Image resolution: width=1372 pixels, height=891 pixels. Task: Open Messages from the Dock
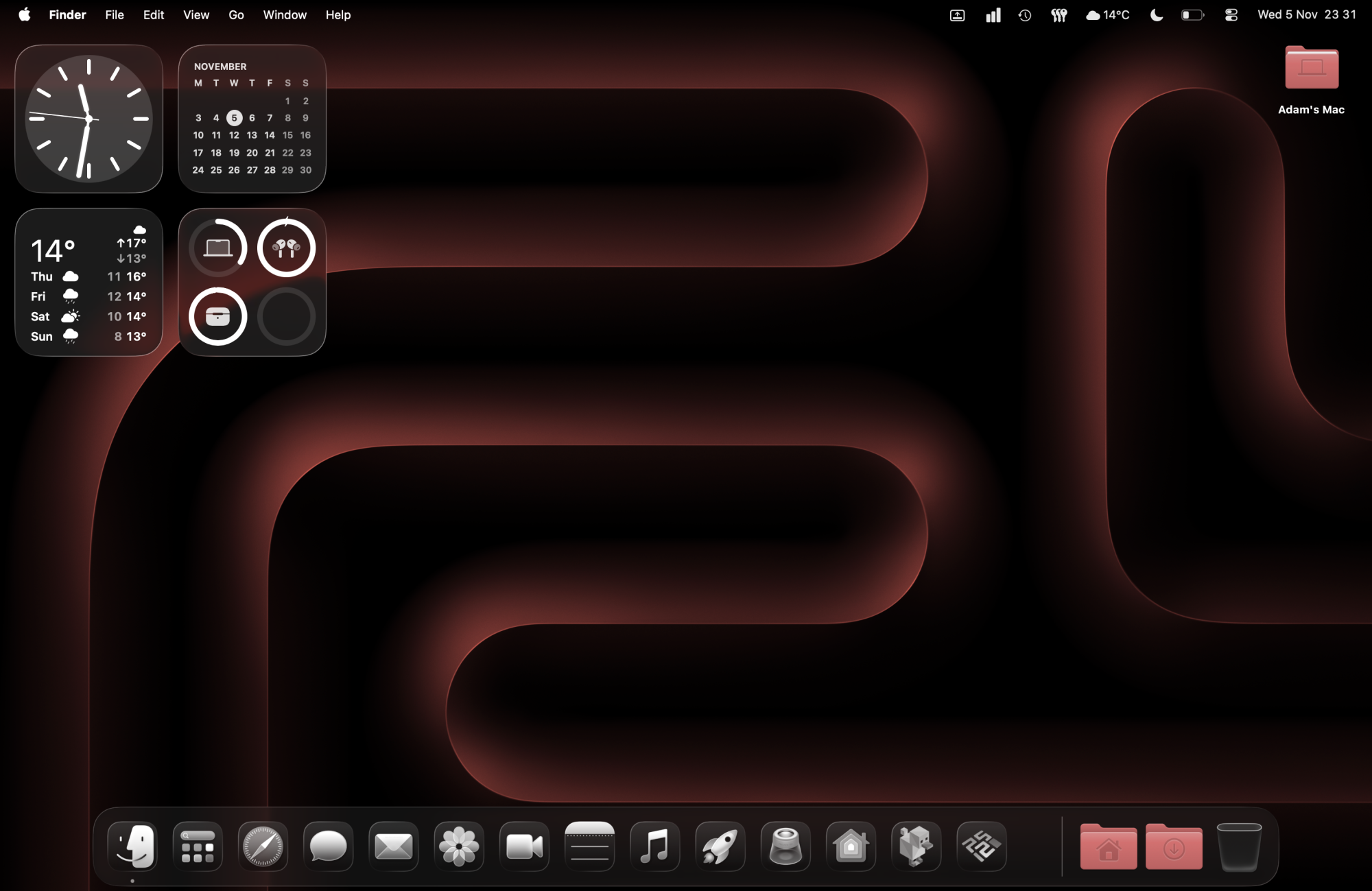(328, 846)
